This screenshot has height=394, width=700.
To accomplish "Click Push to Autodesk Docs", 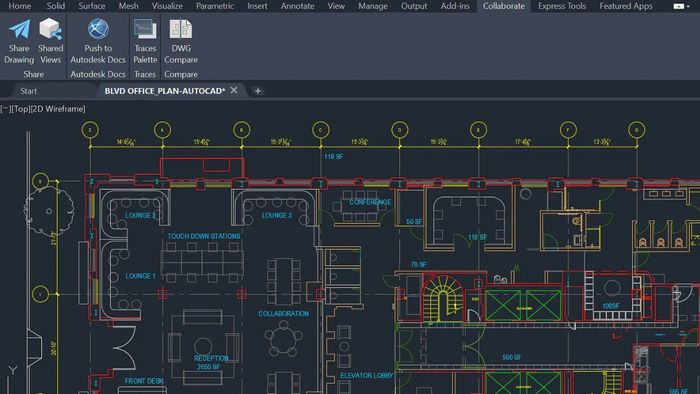I will tap(98, 41).
